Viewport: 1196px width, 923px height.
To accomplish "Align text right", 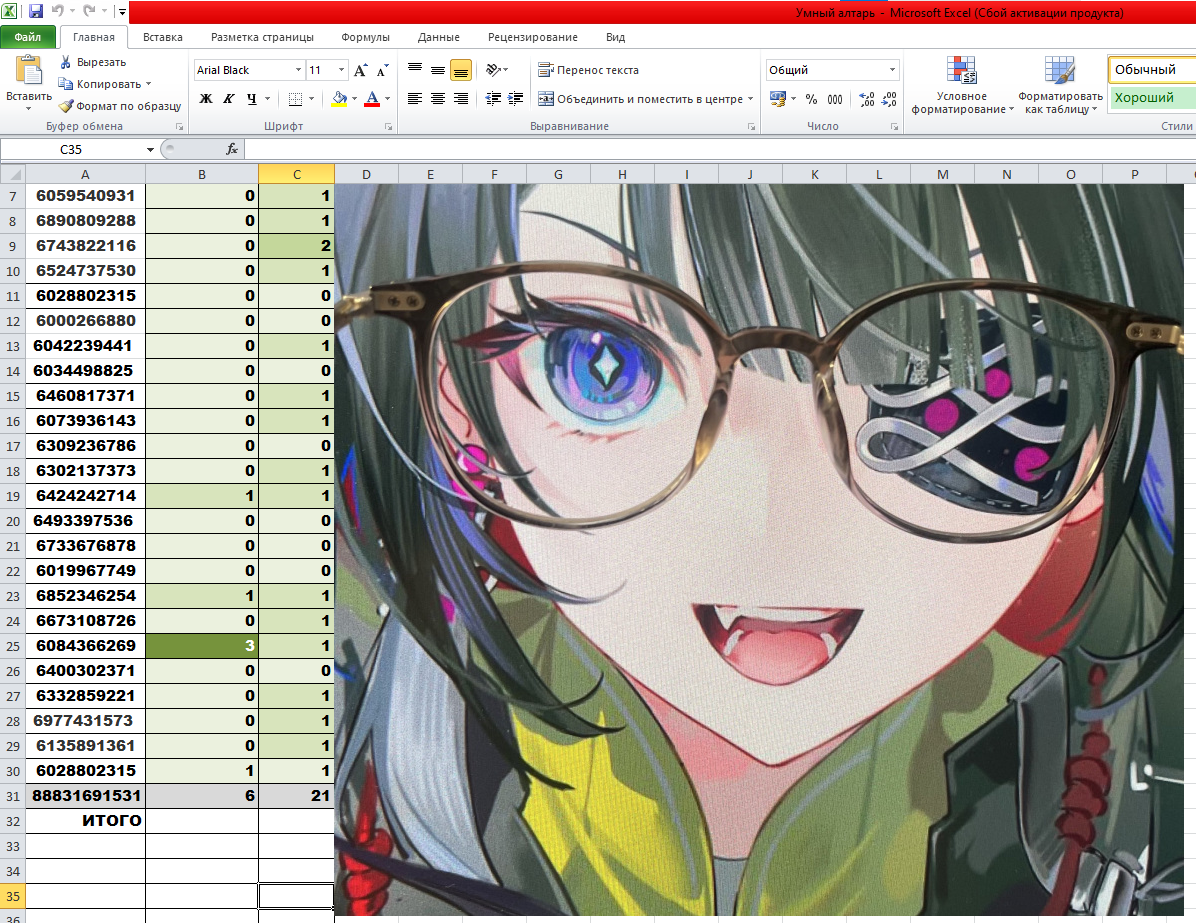I will [x=461, y=98].
